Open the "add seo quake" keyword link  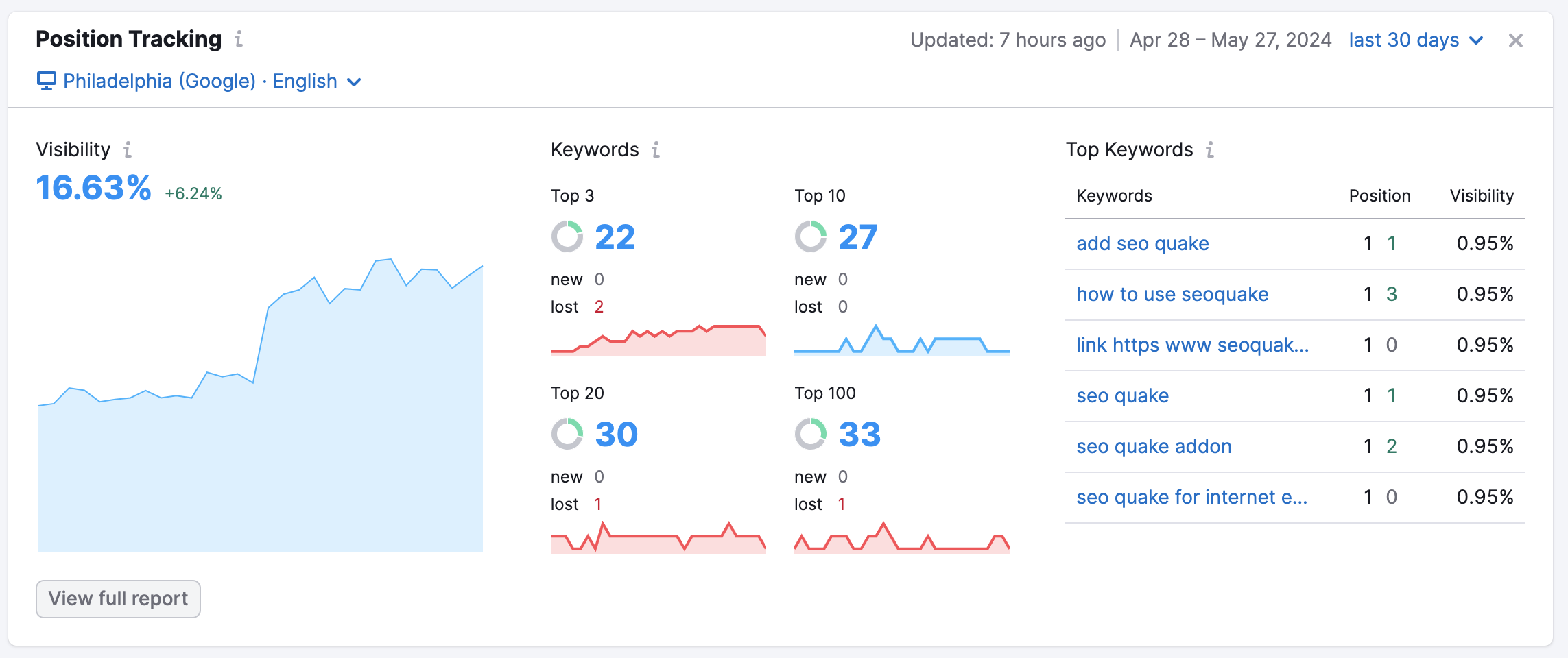[x=1142, y=243]
